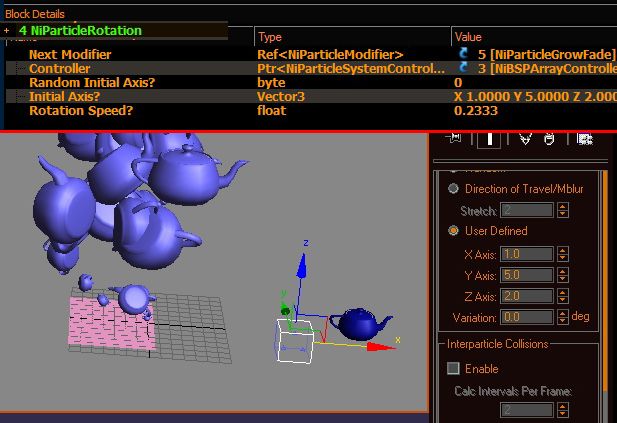
Task: Click the deg unit label
Action: [580, 316]
